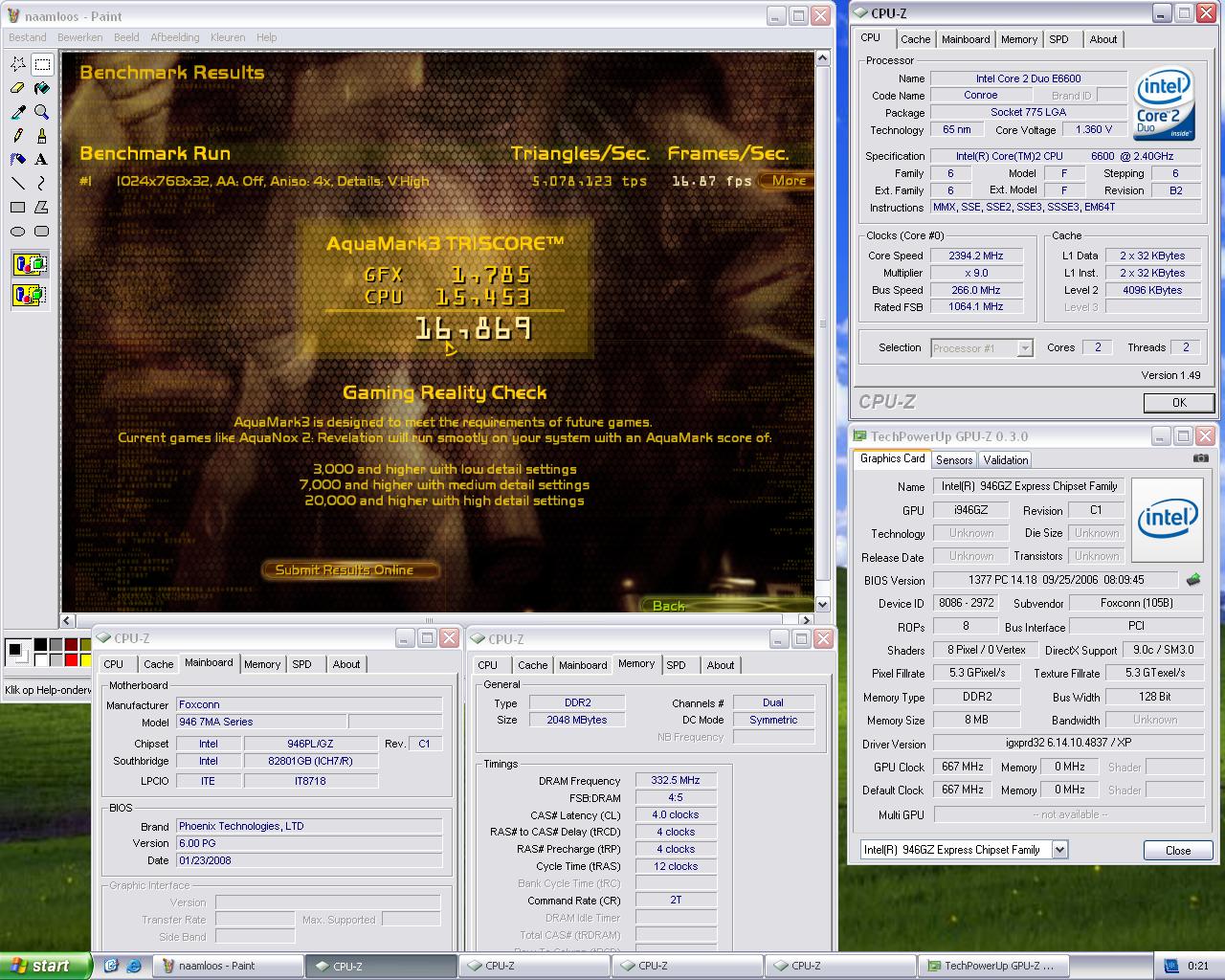Image resolution: width=1225 pixels, height=980 pixels.
Task: Click OK in the top-right CPU-Z window
Action: (x=1179, y=403)
